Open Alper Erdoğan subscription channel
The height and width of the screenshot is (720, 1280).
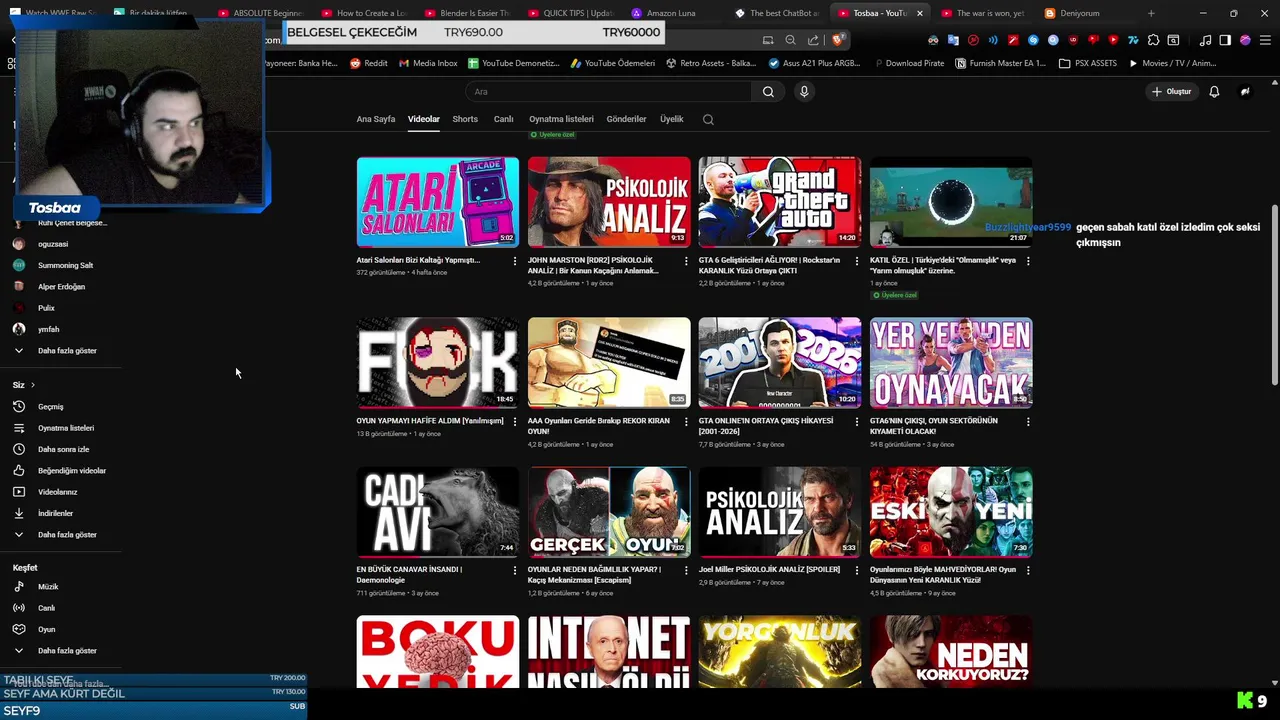point(60,286)
